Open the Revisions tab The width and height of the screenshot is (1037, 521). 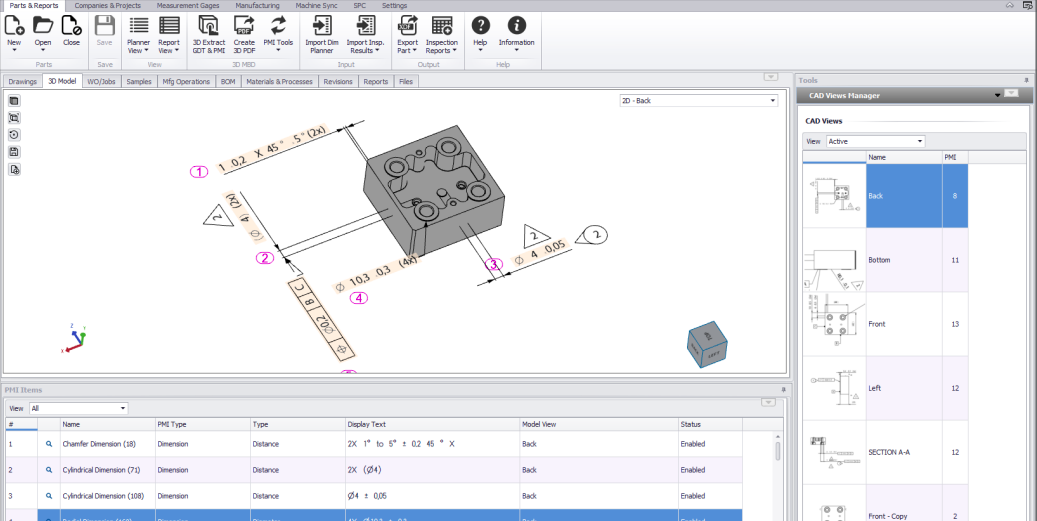click(x=338, y=81)
